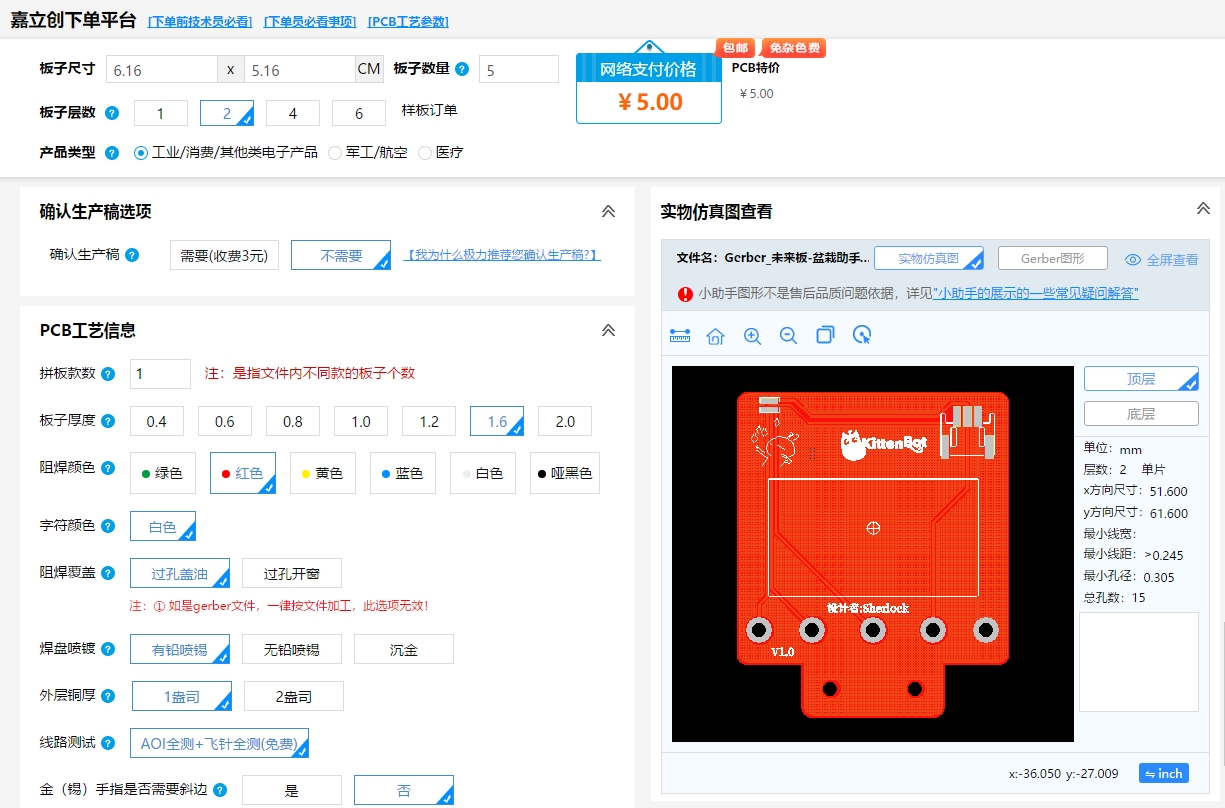Zoom in with the magnifier plus icon
This screenshot has height=808, width=1225.
752,336
